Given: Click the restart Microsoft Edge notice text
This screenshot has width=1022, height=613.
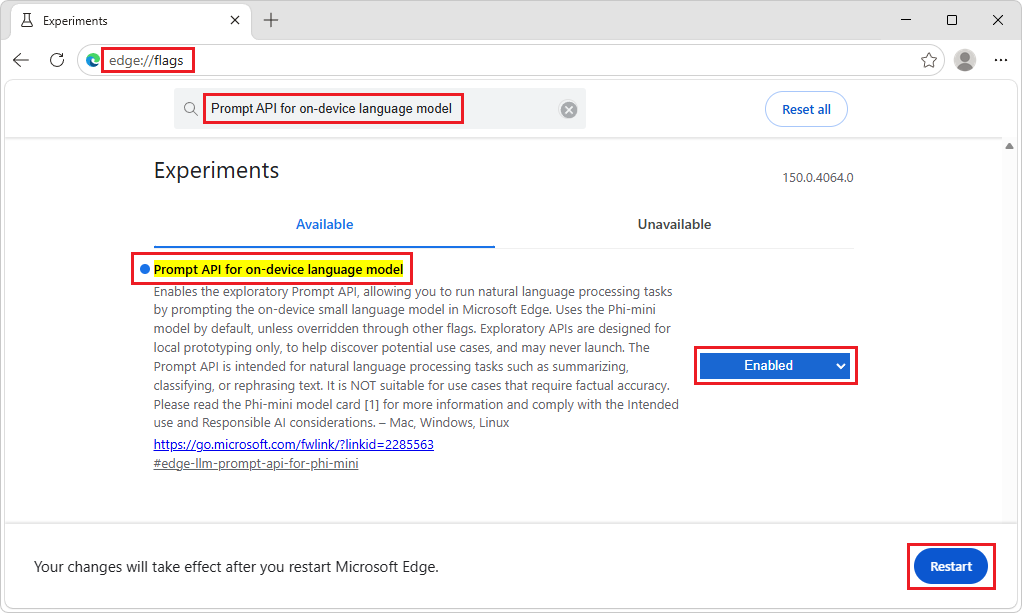Looking at the screenshot, I should pyautogui.click(x=236, y=567).
